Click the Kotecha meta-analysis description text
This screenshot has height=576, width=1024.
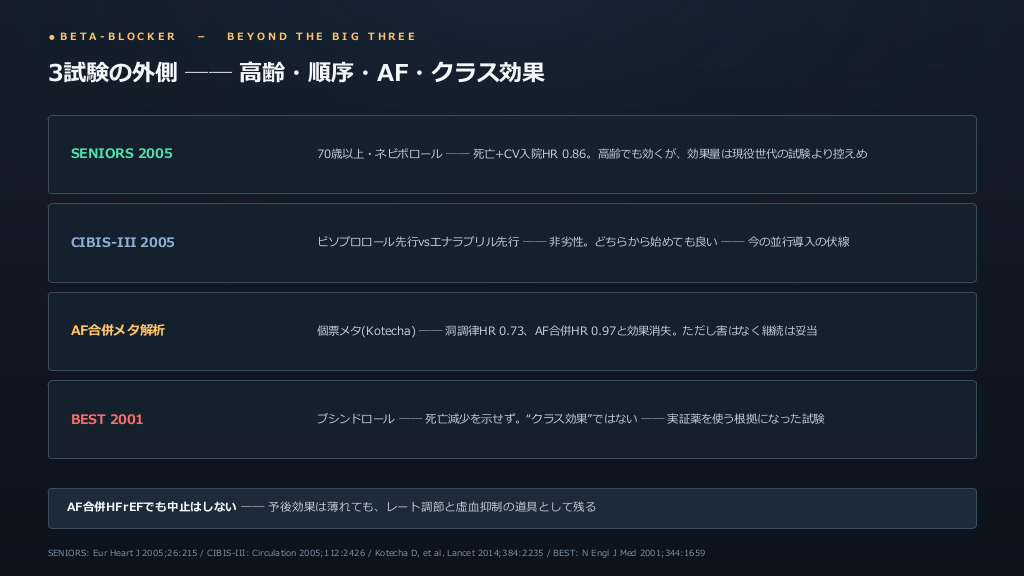(567, 331)
